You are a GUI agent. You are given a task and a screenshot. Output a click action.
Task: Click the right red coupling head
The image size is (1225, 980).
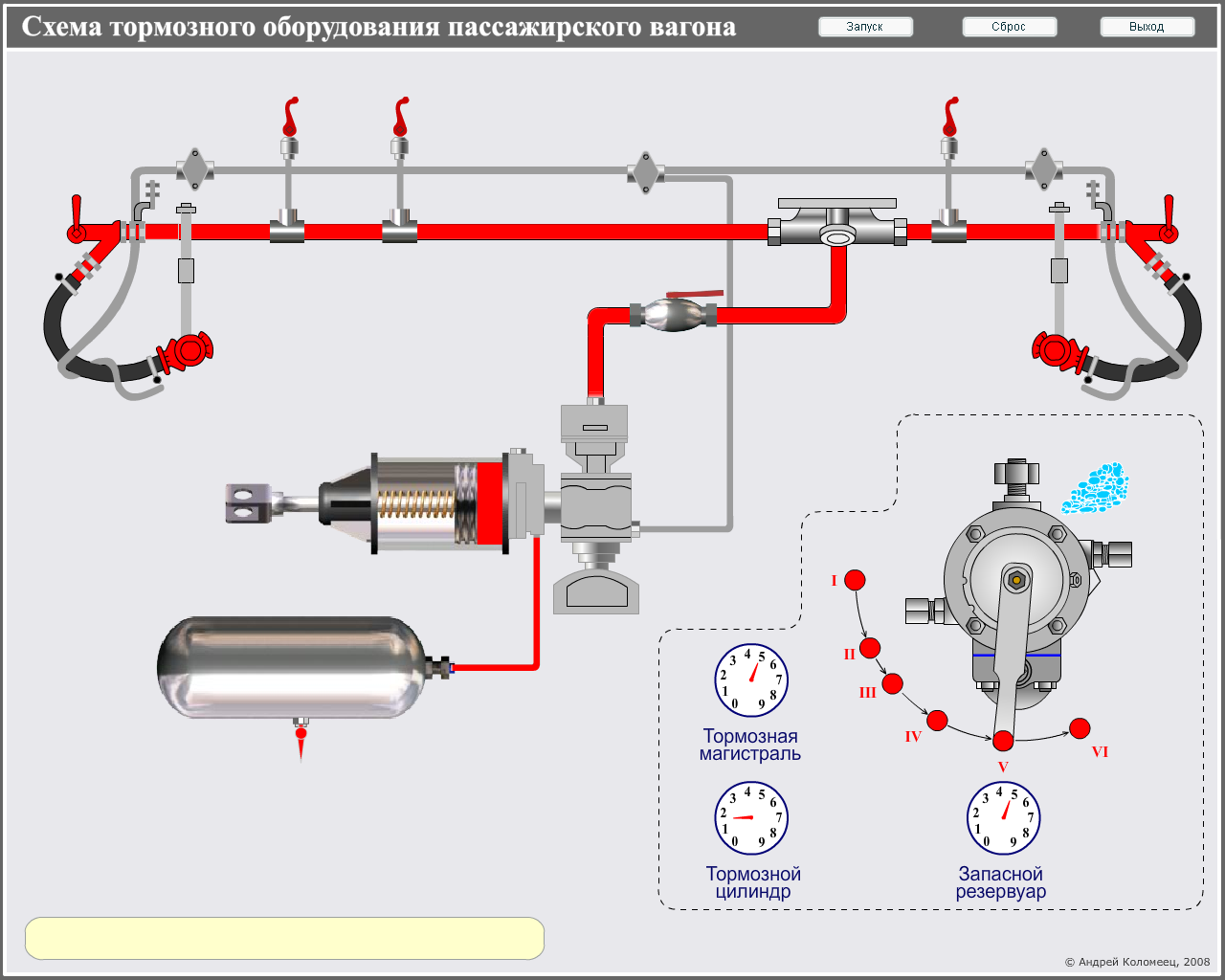click(x=1060, y=351)
